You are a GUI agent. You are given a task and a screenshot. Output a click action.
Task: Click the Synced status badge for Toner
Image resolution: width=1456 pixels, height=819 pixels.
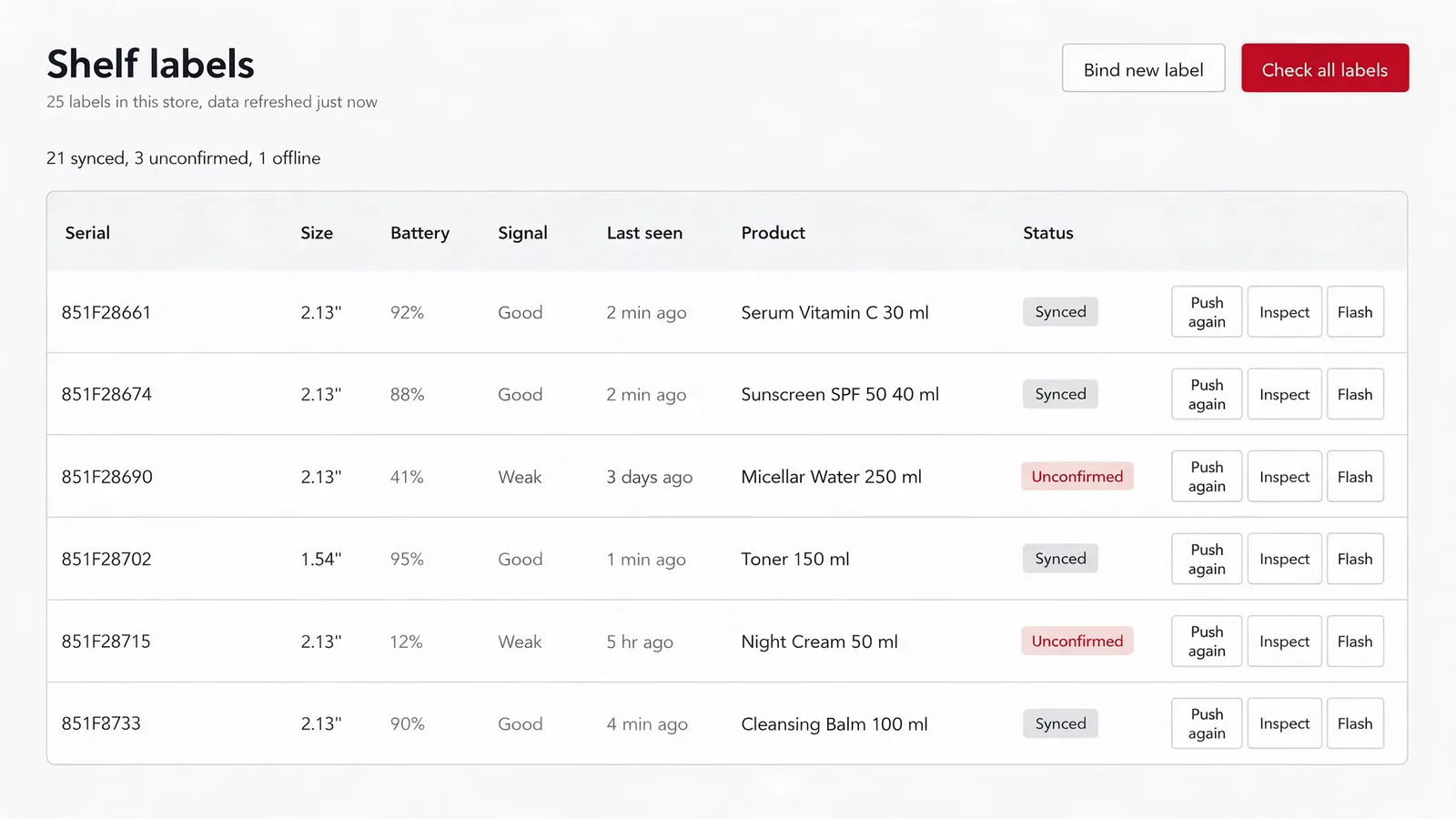click(x=1060, y=559)
